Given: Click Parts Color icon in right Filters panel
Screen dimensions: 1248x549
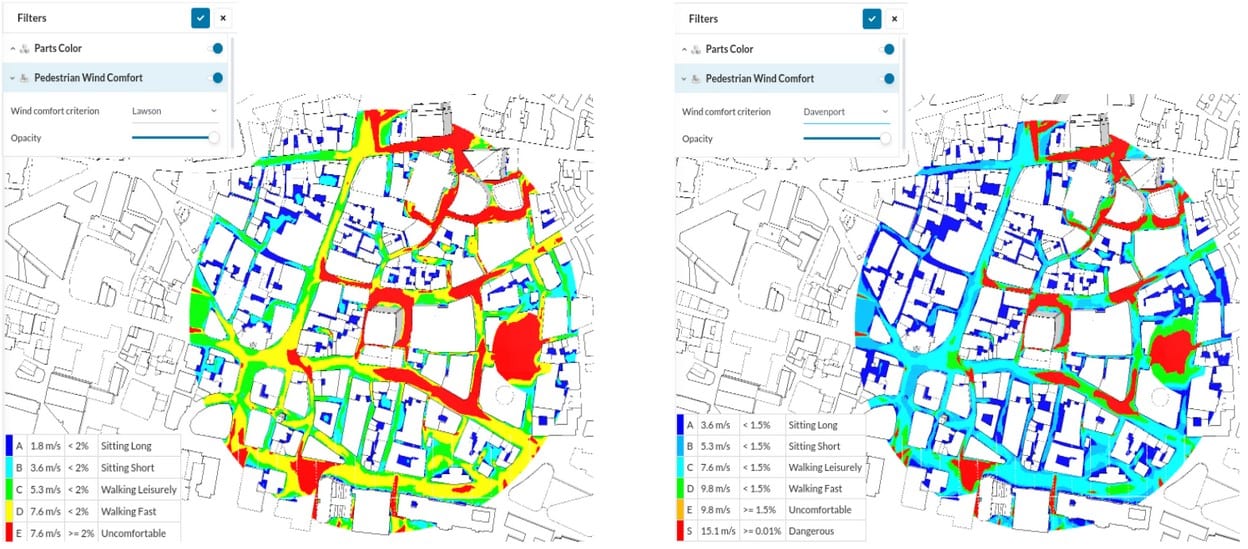Looking at the screenshot, I should pyautogui.click(x=697, y=49).
